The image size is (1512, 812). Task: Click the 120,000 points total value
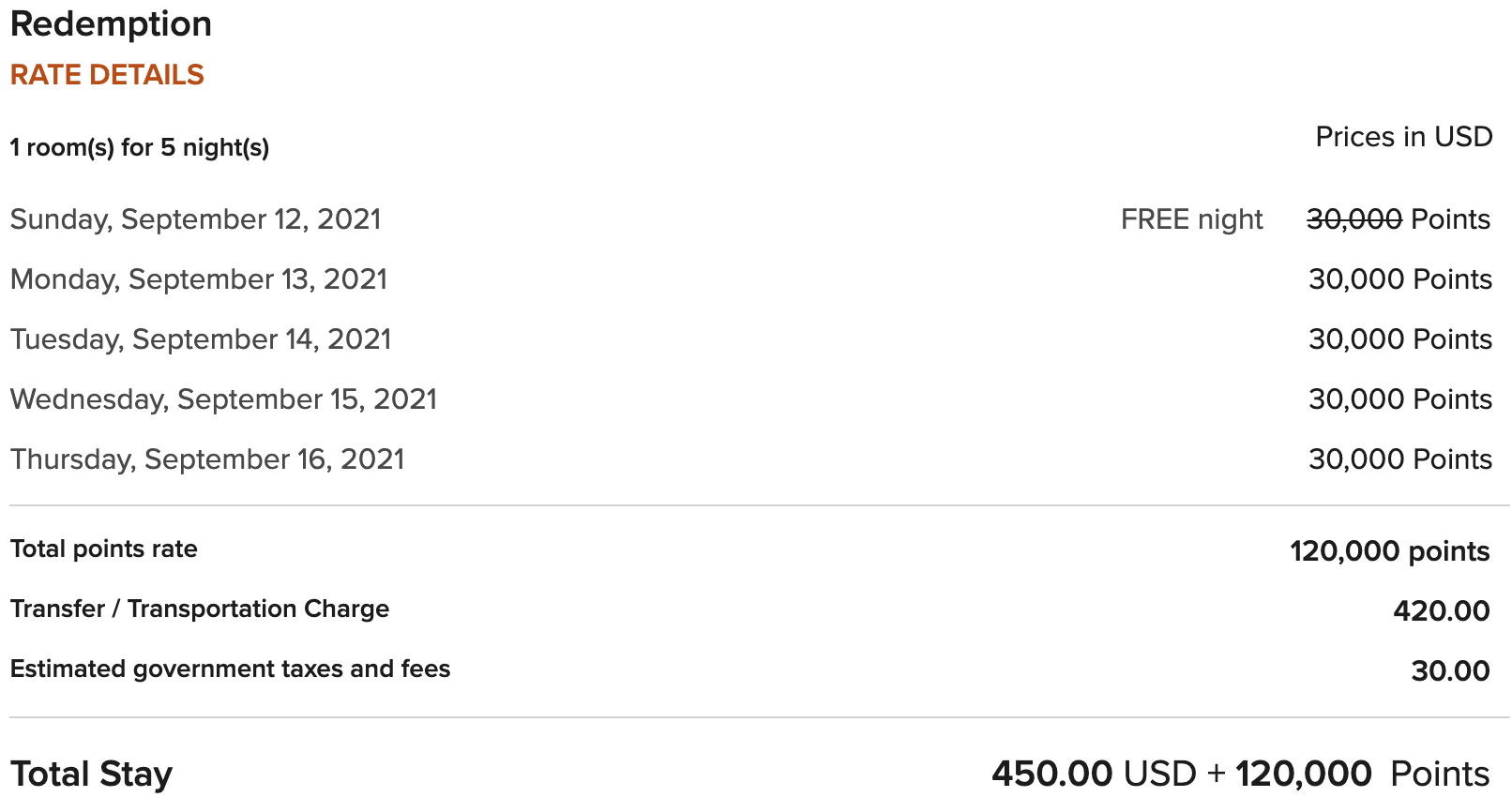pos(1390,551)
